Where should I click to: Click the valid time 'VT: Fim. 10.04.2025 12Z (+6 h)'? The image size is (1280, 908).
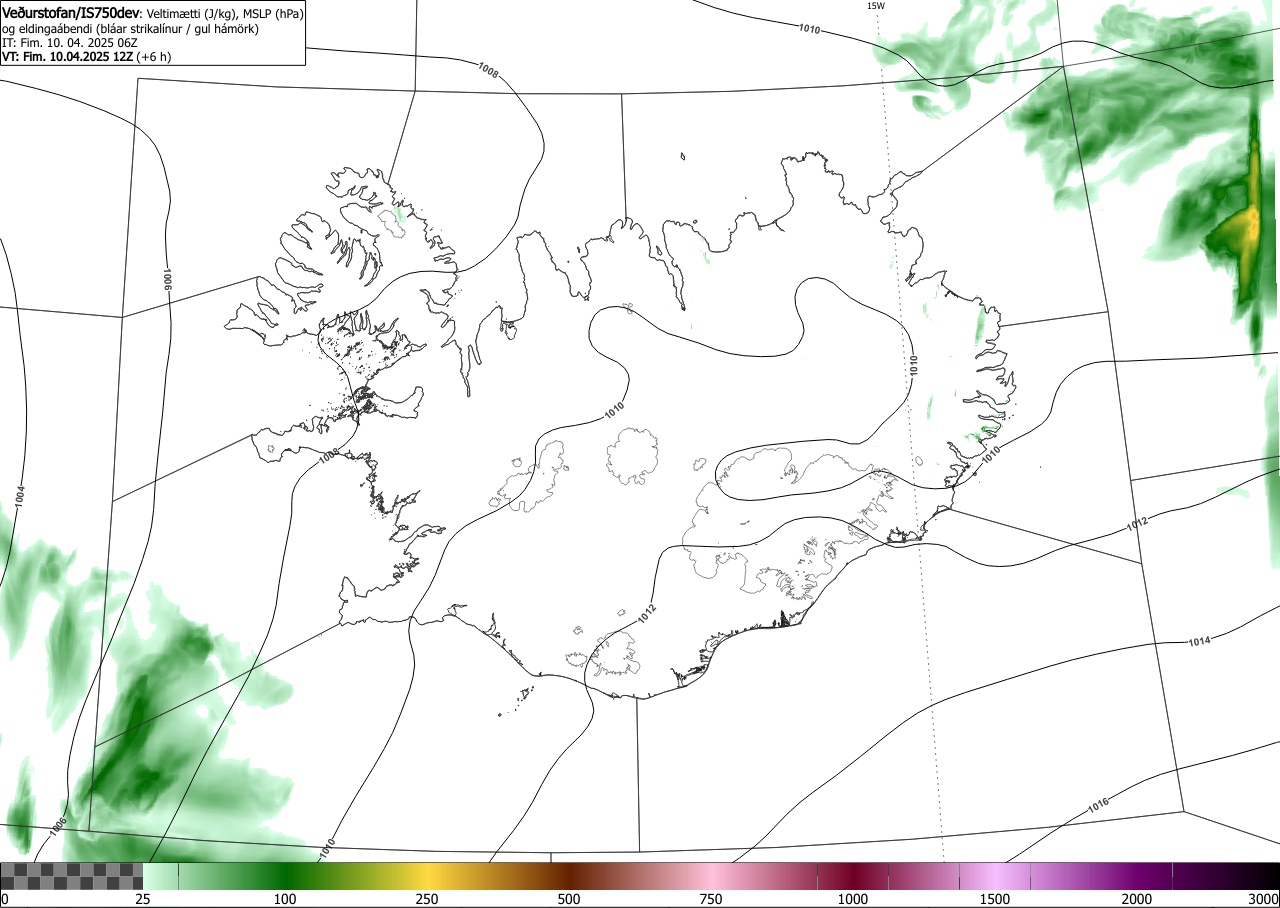[86, 57]
